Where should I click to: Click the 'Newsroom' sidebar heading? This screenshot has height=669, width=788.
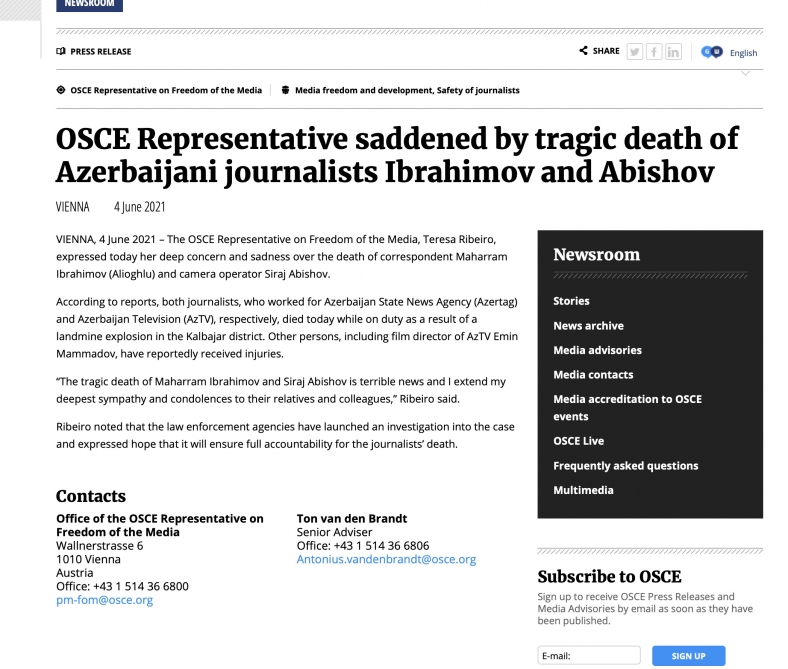pyautogui.click(x=597, y=255)
